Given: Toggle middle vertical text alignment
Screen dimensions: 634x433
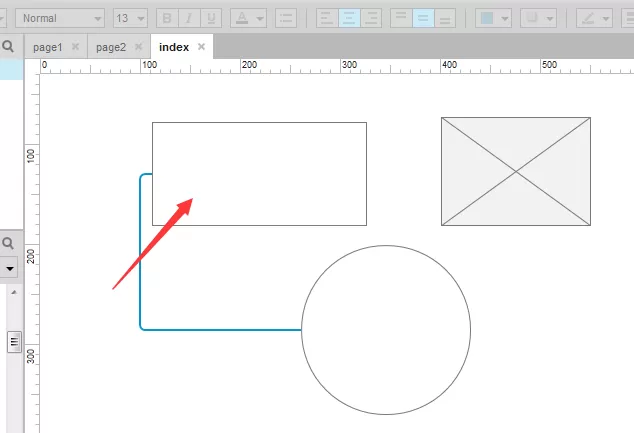Looking at the screenshot, I should [x=423, y=18].
